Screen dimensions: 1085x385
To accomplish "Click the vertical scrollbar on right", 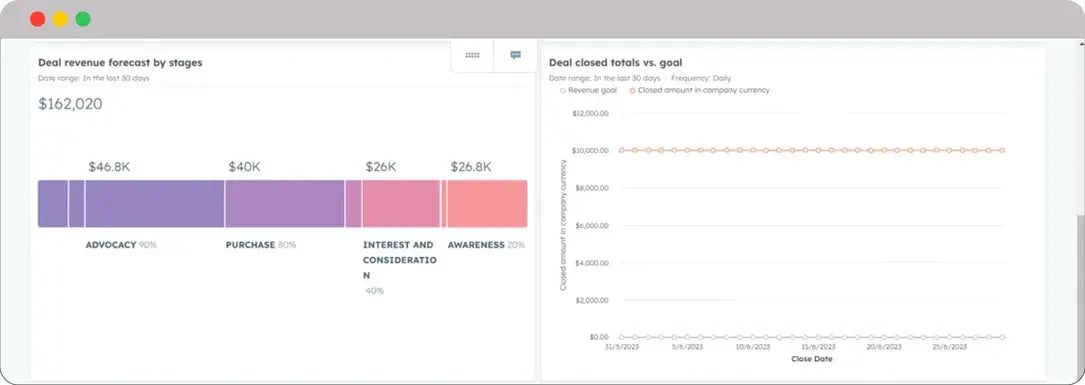I will tap(1080, 298).
